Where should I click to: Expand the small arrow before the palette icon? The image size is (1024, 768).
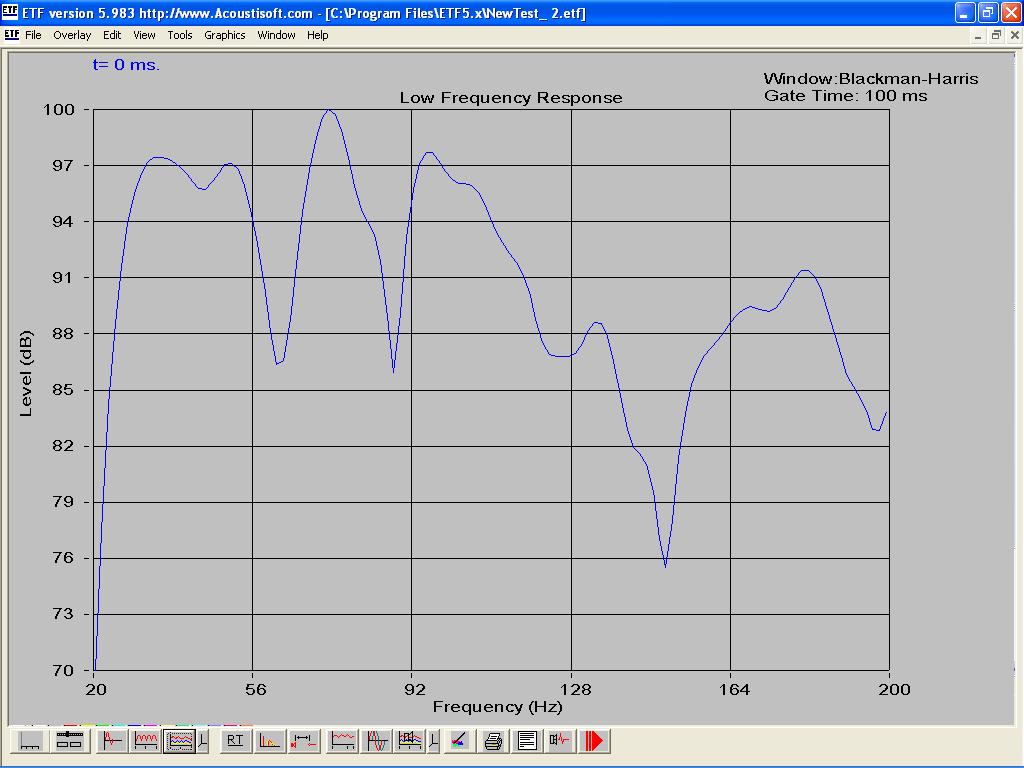[433, 741]
